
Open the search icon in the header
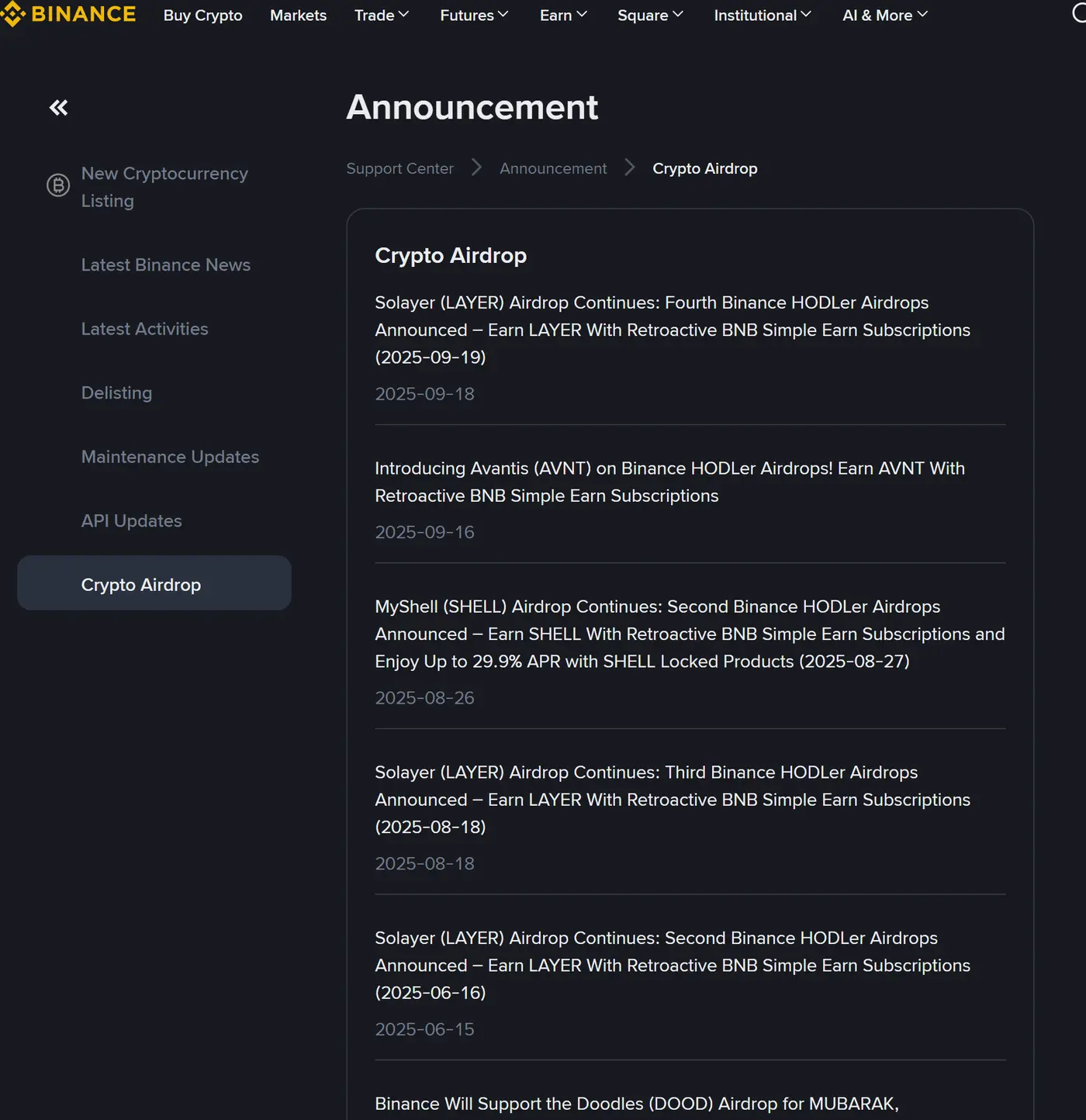click(1078, 13)
